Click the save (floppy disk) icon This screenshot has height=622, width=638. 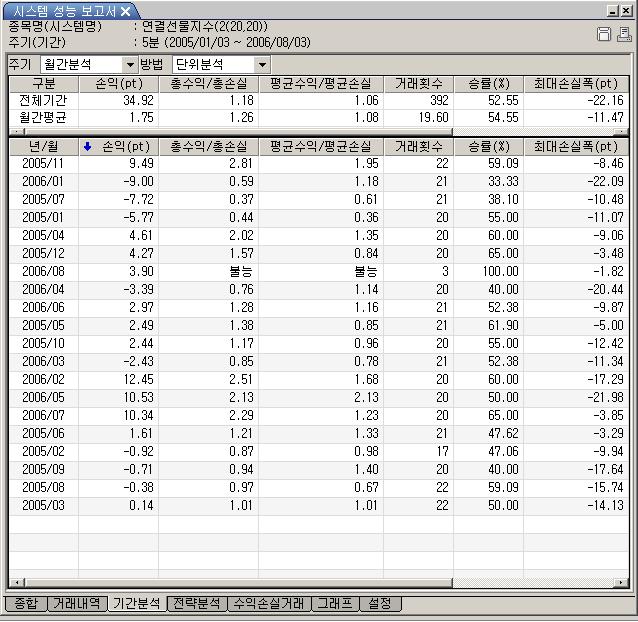[x=604, y=35]
